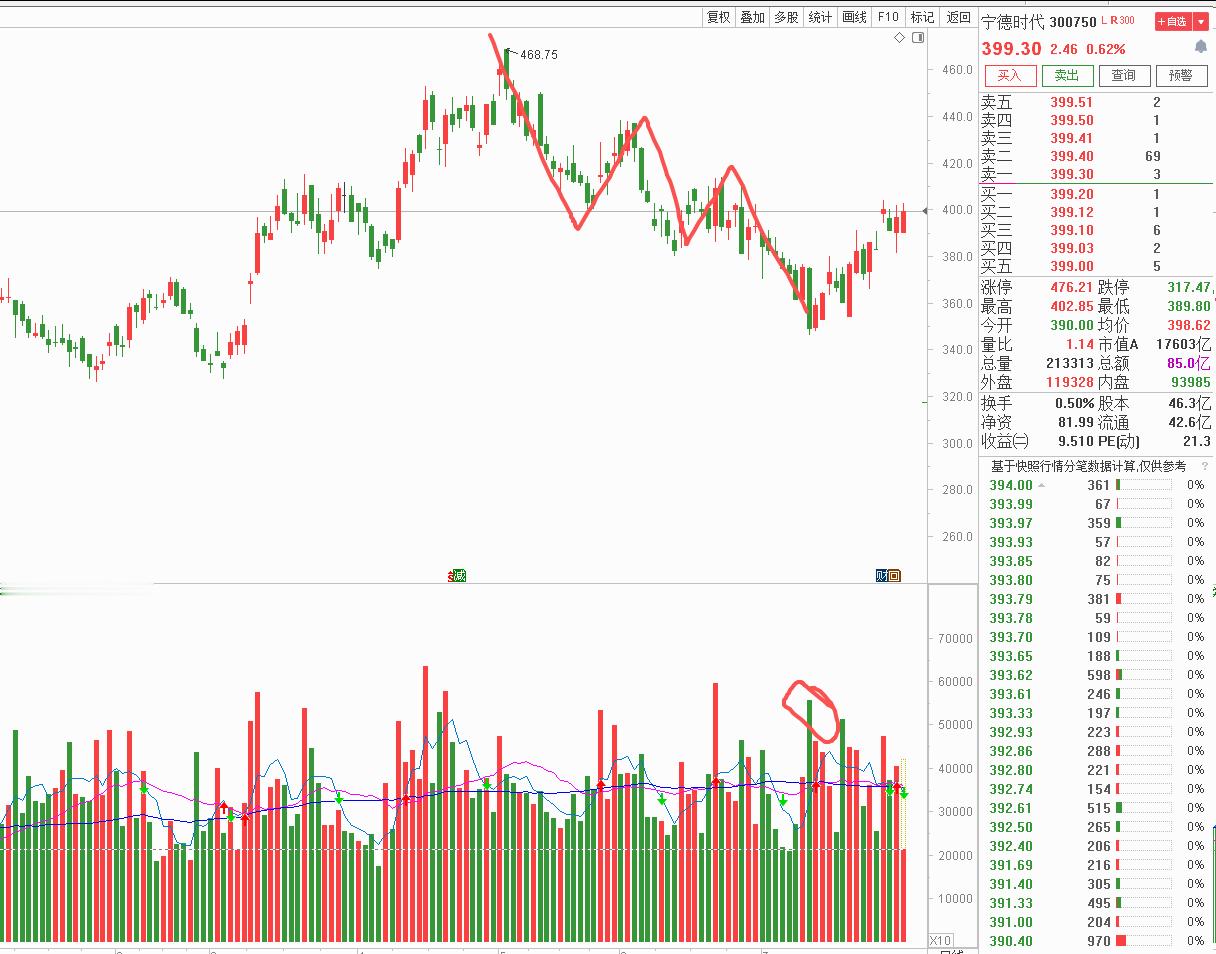Click the 复权 toolbar button

pyautogui.click(x=719, y=17)
